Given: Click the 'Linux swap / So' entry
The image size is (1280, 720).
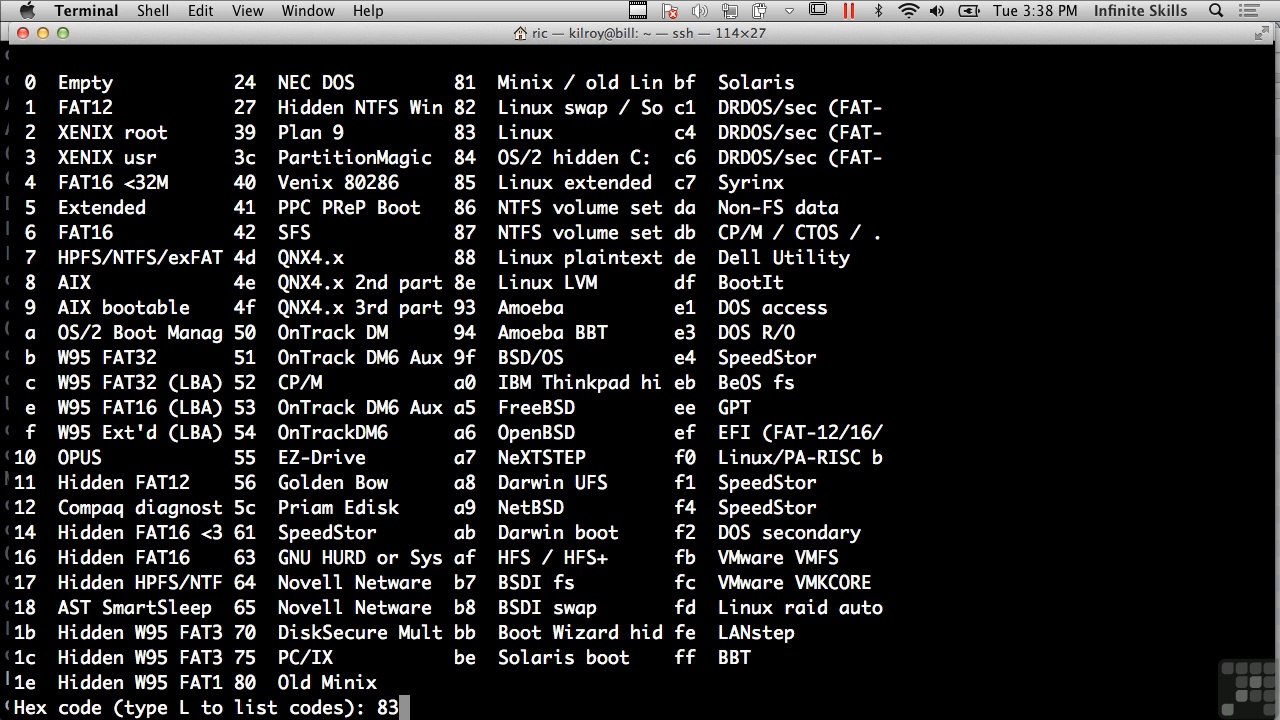Looking at the screenshot, I should (580, 108).
